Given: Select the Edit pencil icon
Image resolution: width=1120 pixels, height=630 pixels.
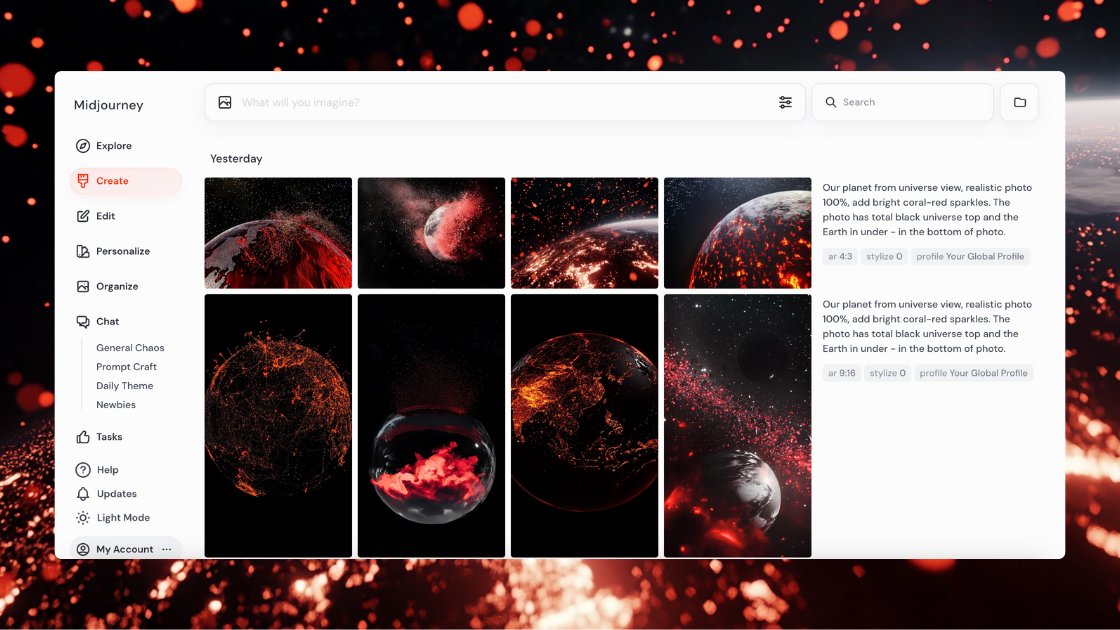Looking at the screenshot, I should [x=83, y=216].
